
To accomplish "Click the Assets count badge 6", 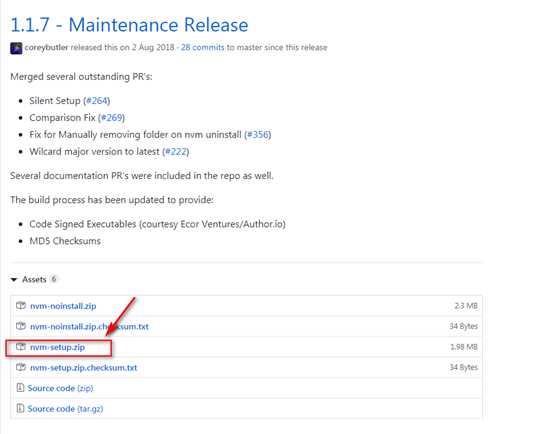I will (54, 279).
